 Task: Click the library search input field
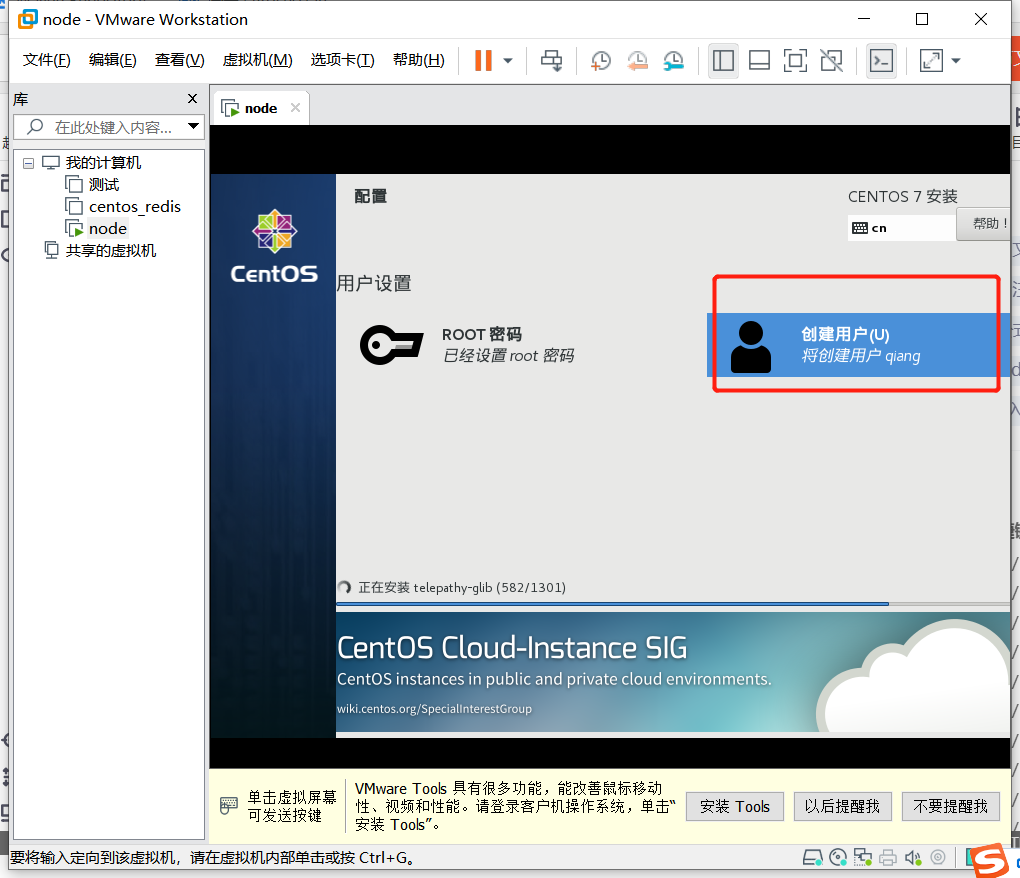pyautogui.click(x=109, y=127)
